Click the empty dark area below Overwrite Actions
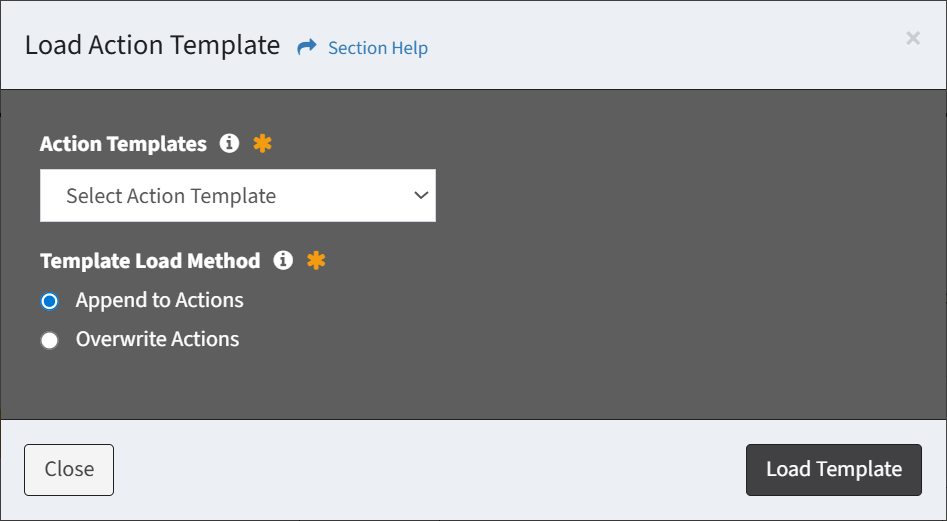 470,385
